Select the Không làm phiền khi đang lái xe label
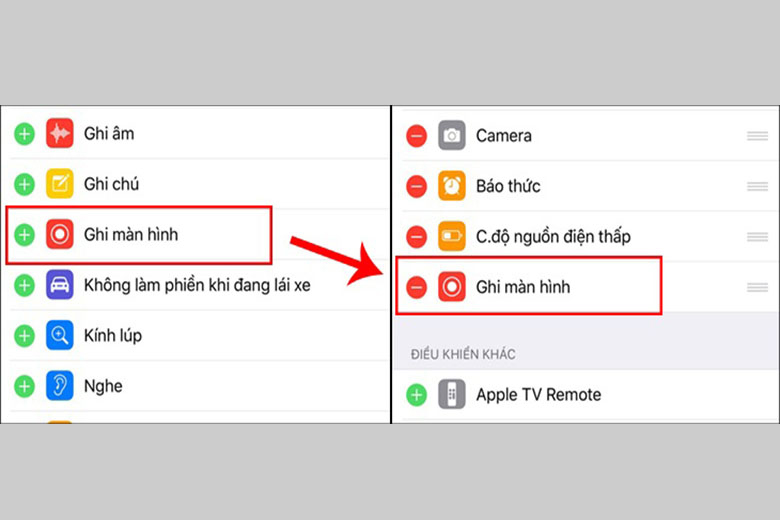Viewport: 780px width, 520px height. click(197, 286)
